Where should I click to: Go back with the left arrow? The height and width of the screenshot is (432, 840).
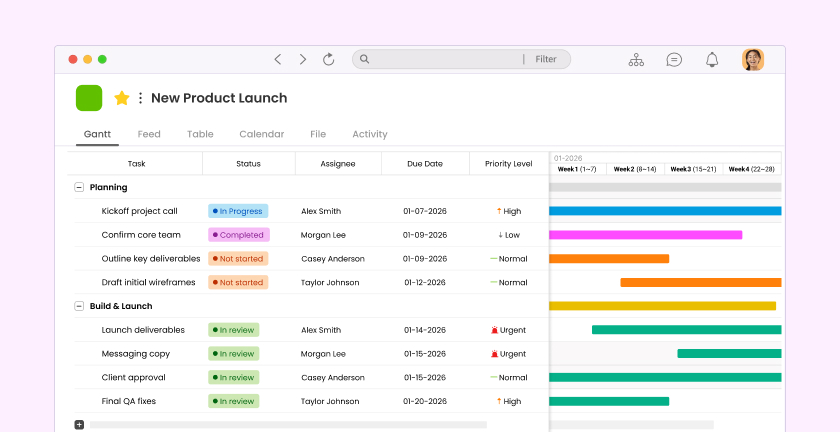[x=278, y=59]
